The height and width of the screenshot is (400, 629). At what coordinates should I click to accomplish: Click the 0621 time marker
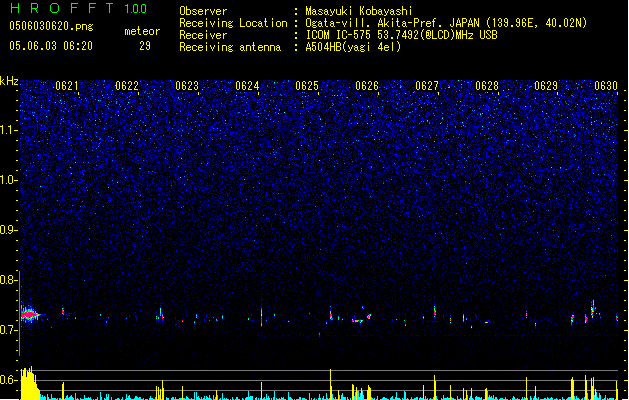pyautogui.click(x=67, y=86)
